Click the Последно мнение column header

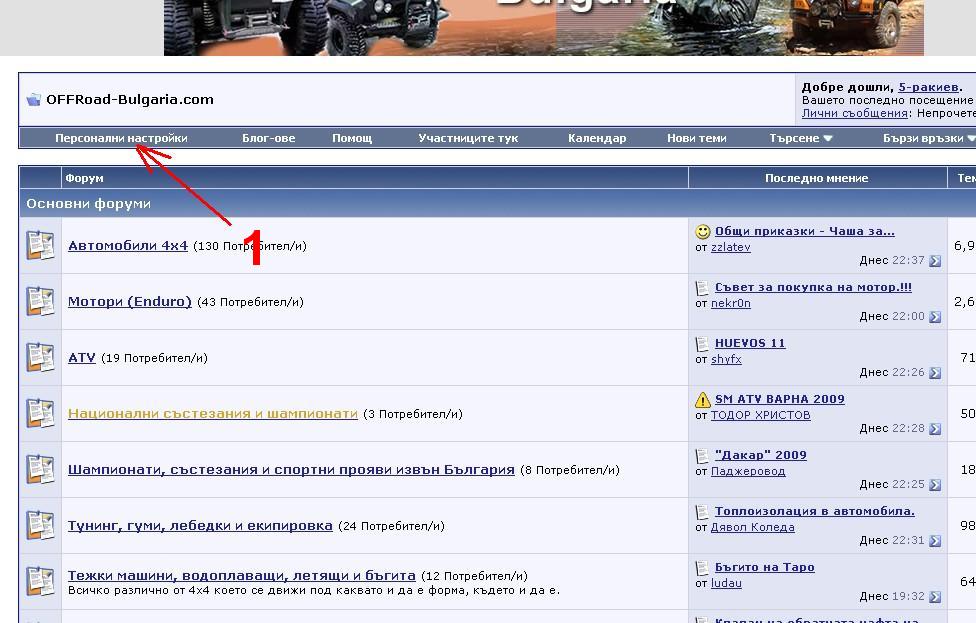pos(817,178)
